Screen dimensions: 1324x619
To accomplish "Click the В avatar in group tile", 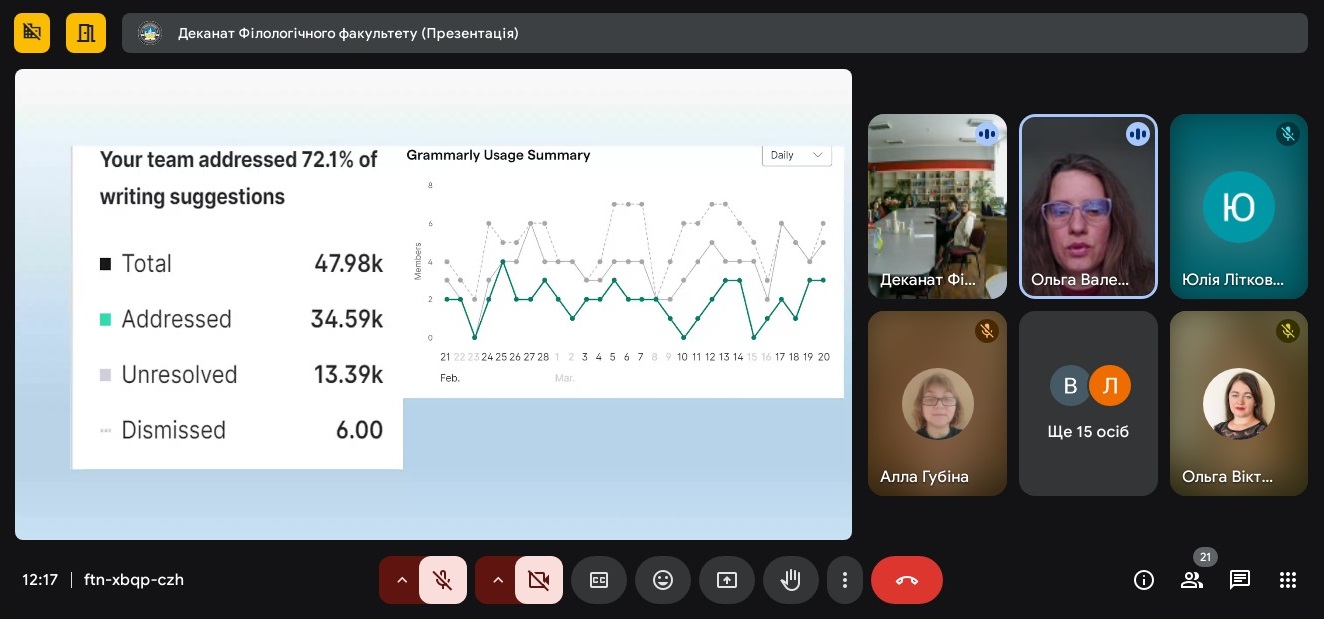I will click(x=1069, y=386).
